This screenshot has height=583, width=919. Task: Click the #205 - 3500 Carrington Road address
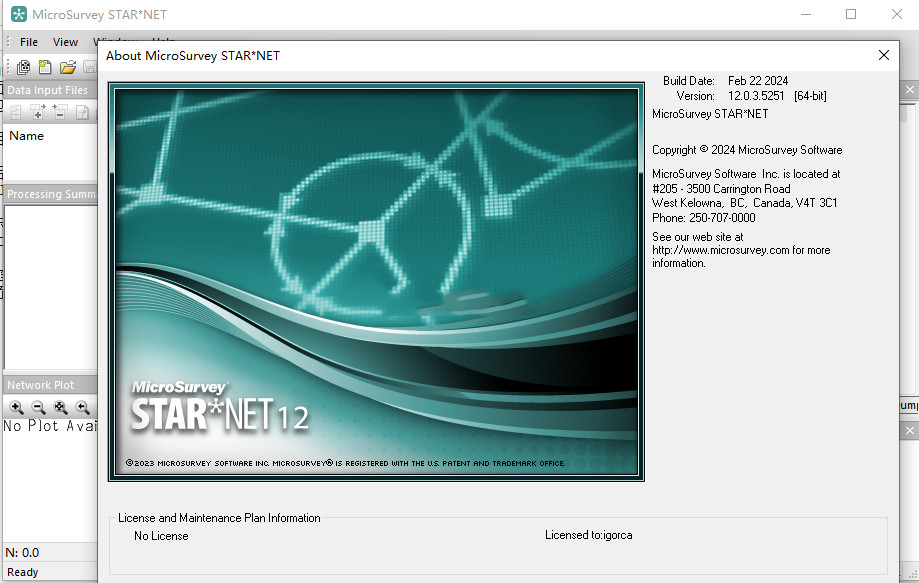pyautogui.click(x=721, y=189)
